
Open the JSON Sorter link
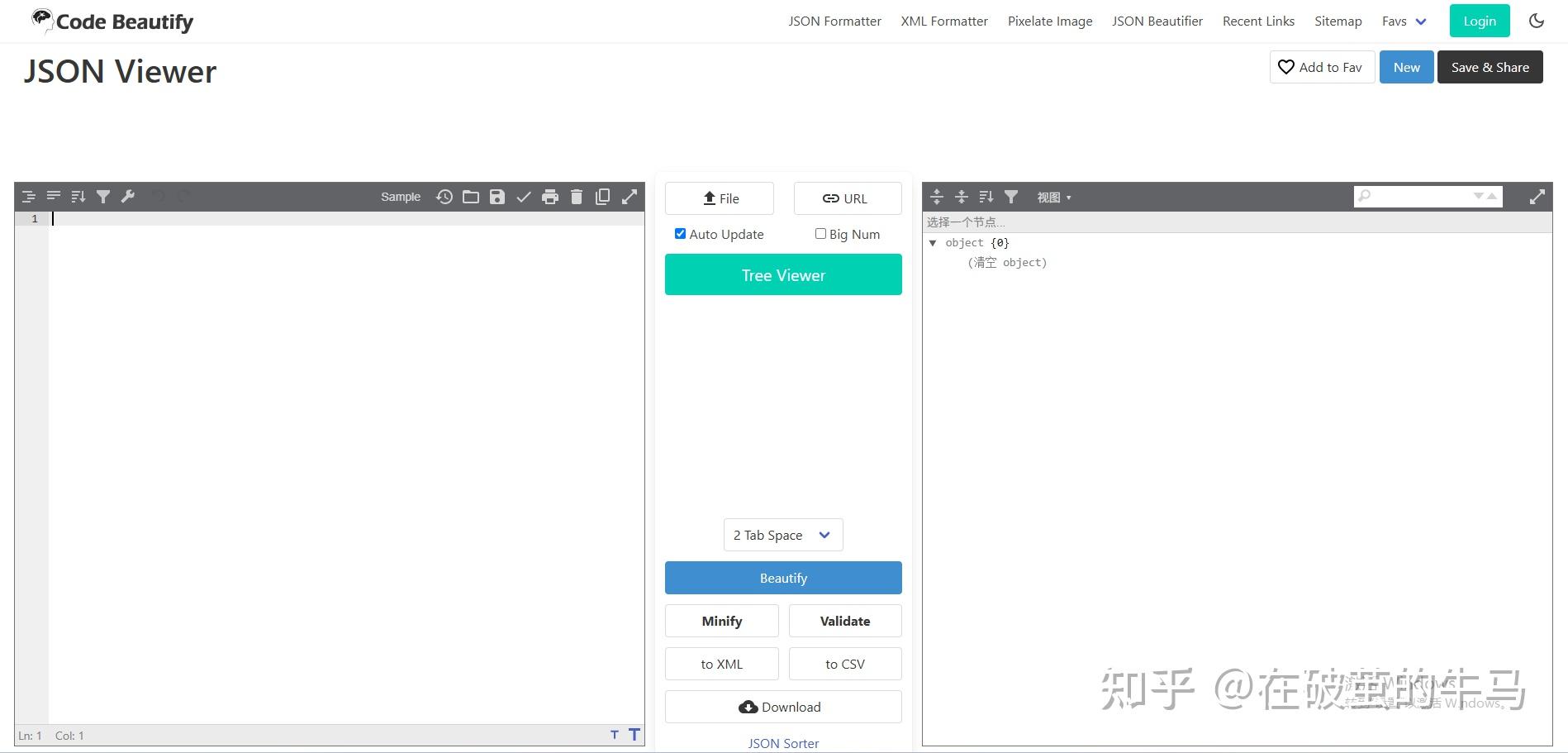point(783,743)
